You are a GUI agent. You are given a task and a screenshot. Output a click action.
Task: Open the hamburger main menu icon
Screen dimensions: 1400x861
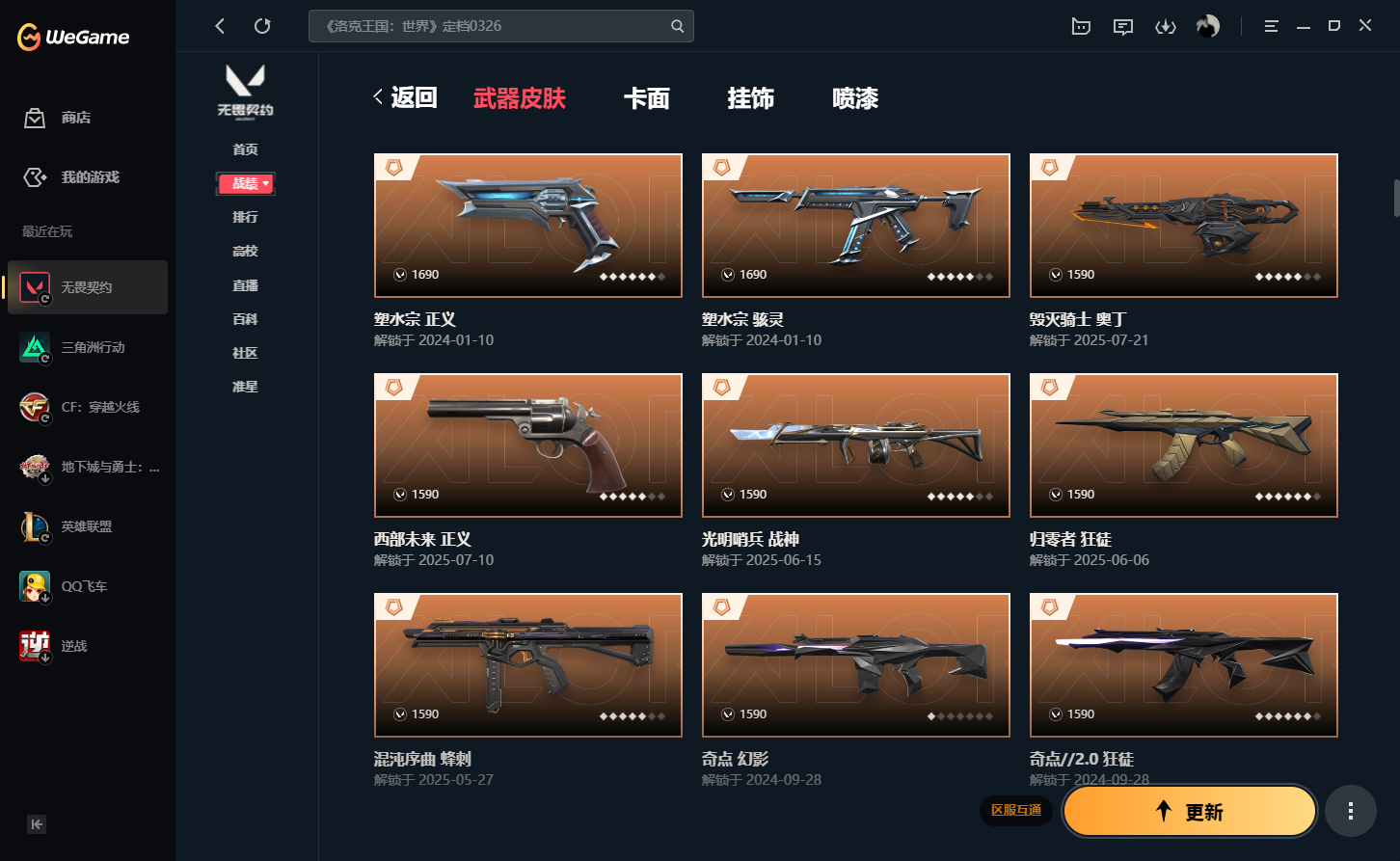tap(1271, 26)
